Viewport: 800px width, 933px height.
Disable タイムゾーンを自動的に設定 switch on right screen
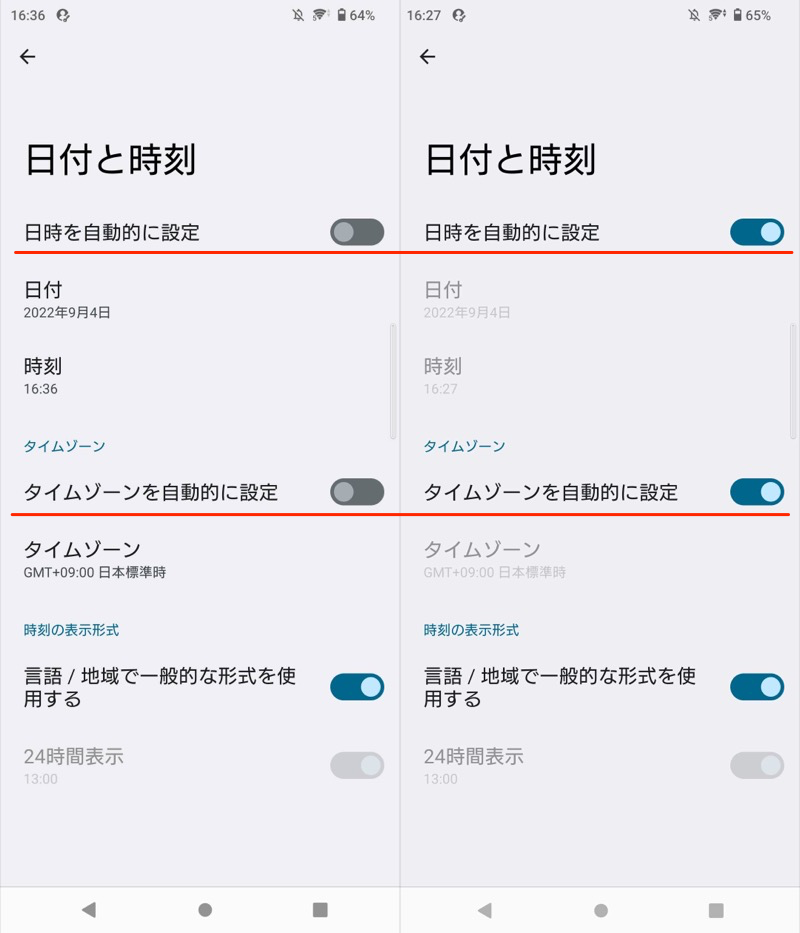[x=757, y=492]
